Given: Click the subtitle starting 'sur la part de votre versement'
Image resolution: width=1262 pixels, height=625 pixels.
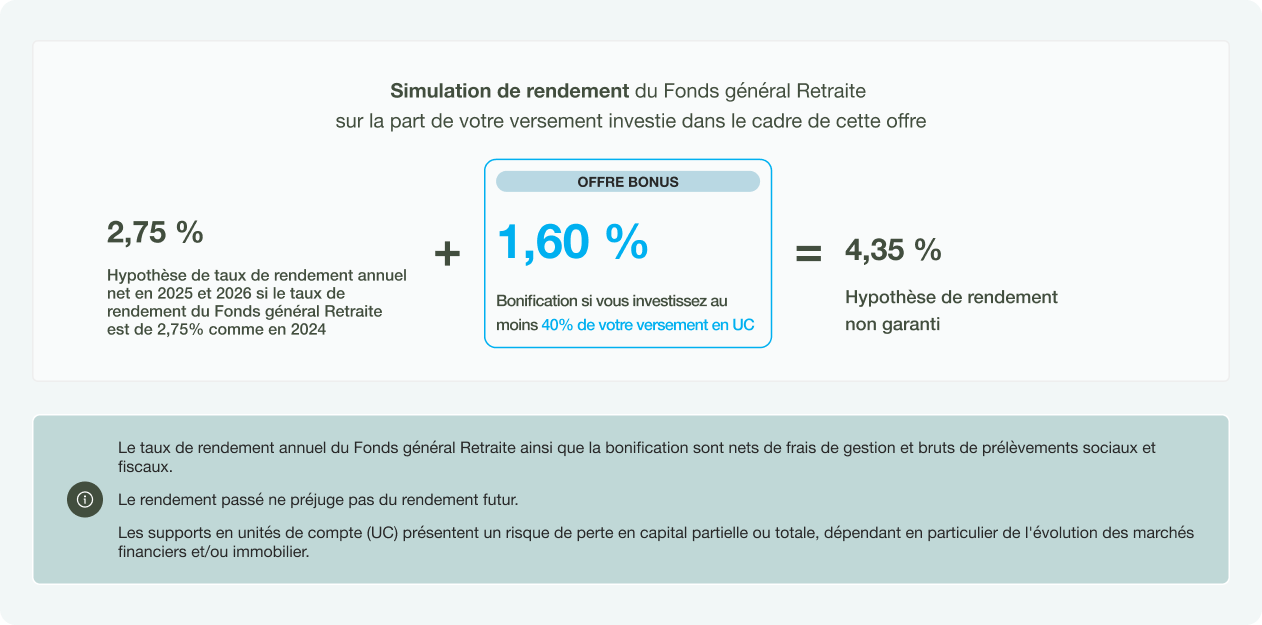Looking at the screenshot, I should coord(631,121).
